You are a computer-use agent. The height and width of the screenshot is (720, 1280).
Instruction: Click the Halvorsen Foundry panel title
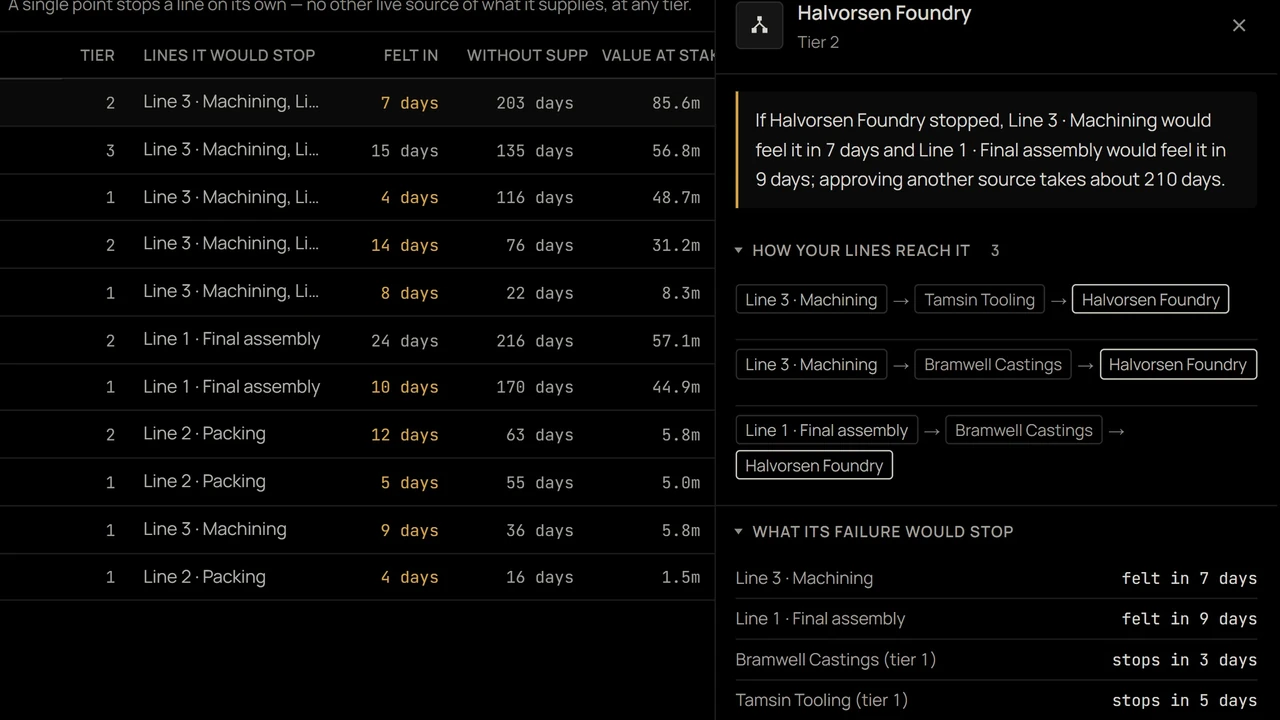pyautogui.click(x=884, y=14)
